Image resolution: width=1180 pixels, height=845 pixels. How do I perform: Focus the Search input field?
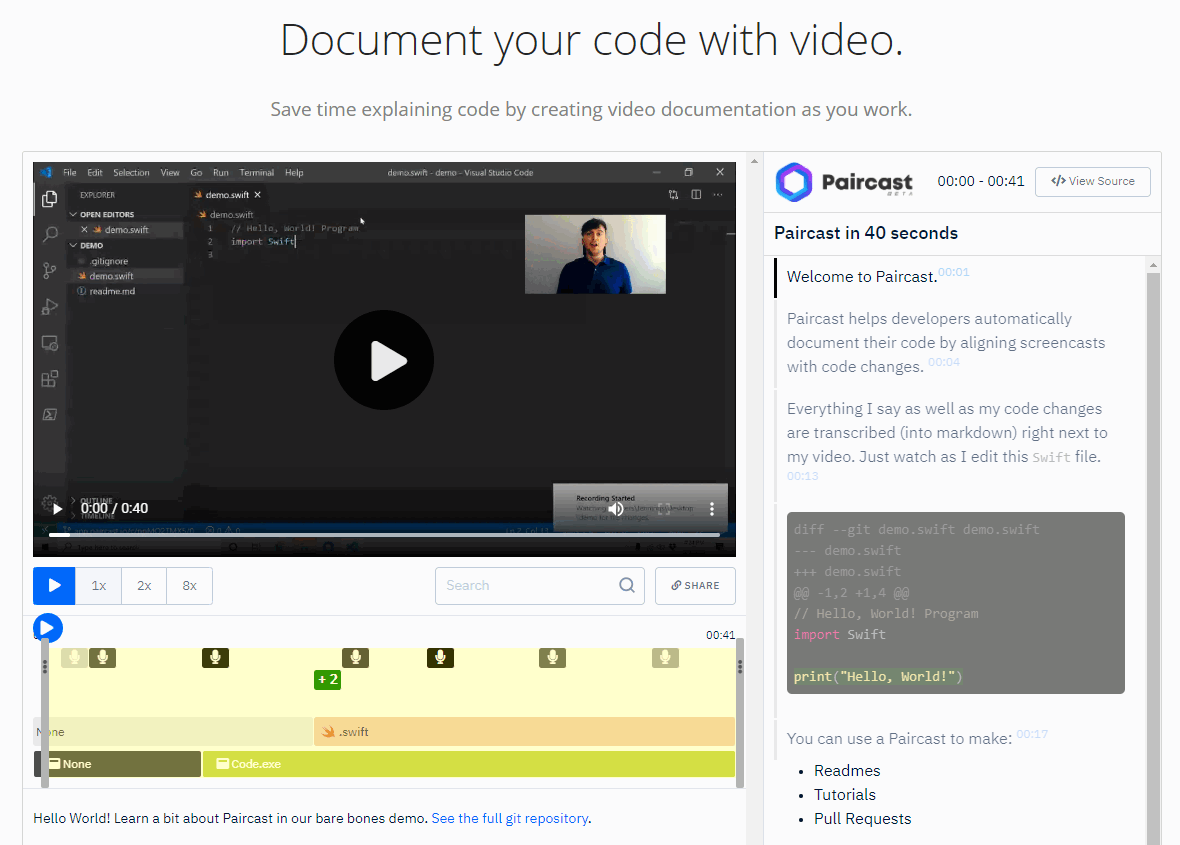(540, 585)
